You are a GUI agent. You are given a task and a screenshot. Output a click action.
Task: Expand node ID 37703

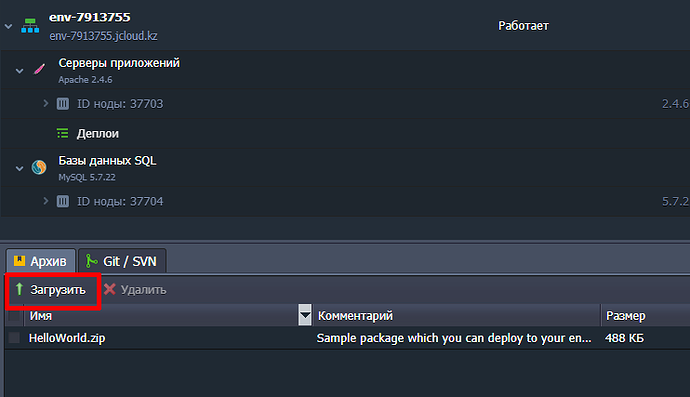point(45,103)
